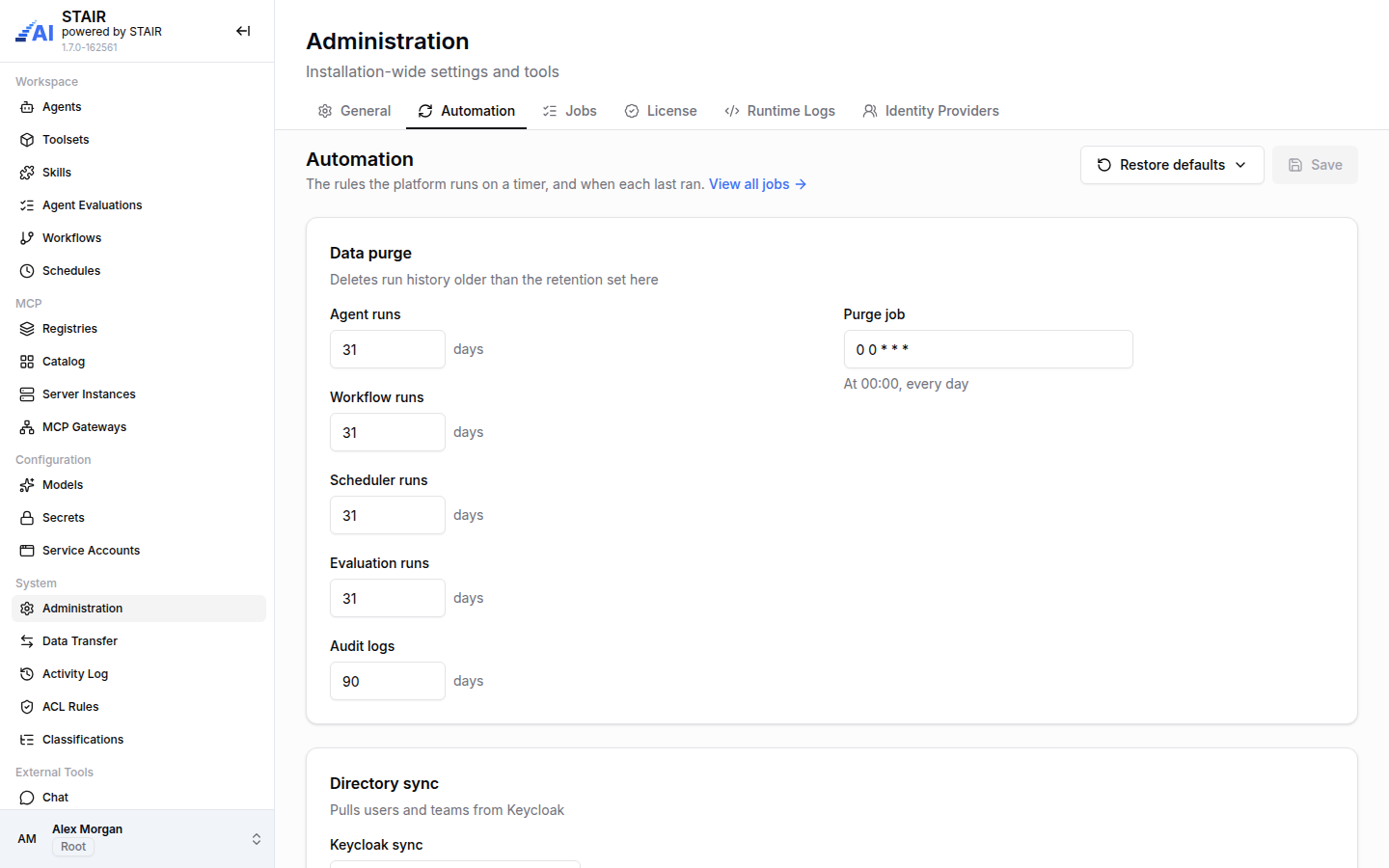Click the Registries layers icon

click(27, 329)
